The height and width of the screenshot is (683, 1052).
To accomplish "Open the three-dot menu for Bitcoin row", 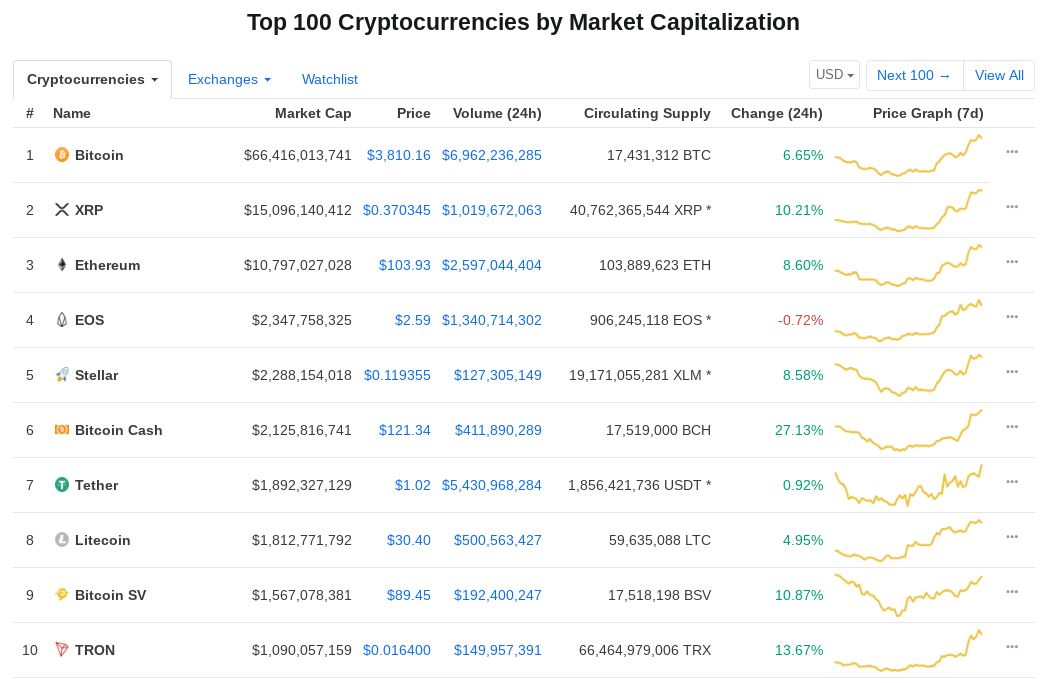I will 1012,152.
